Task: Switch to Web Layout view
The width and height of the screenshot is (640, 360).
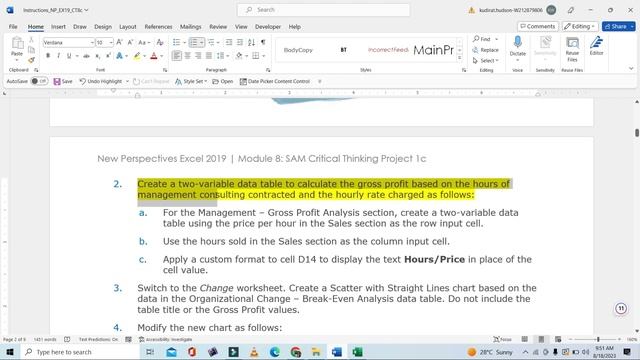Action: point(558,339)
